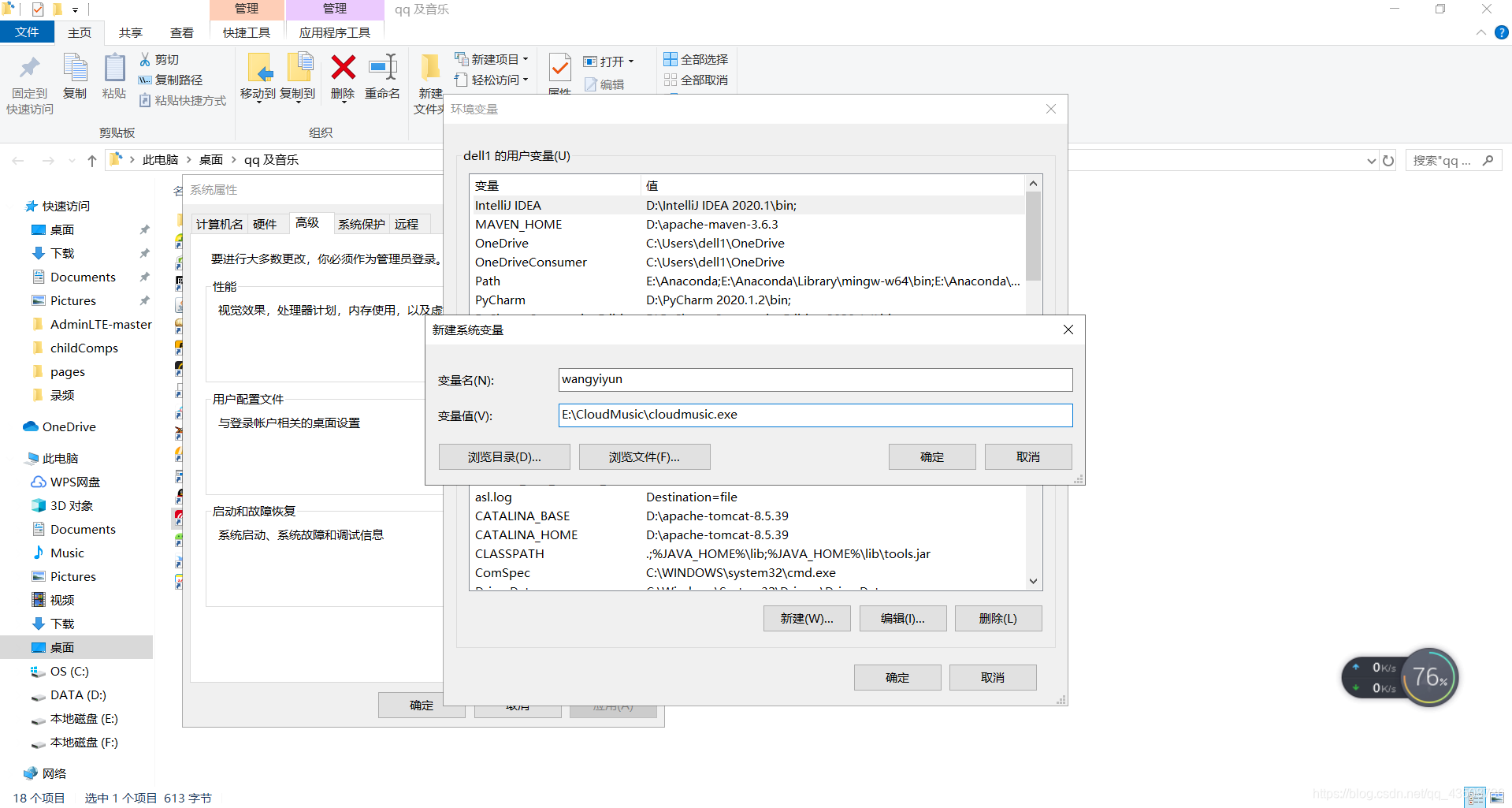This screenshot has height=808, width=1512.
Task: Click 浏览文件(F)... button
Action: 645,457
